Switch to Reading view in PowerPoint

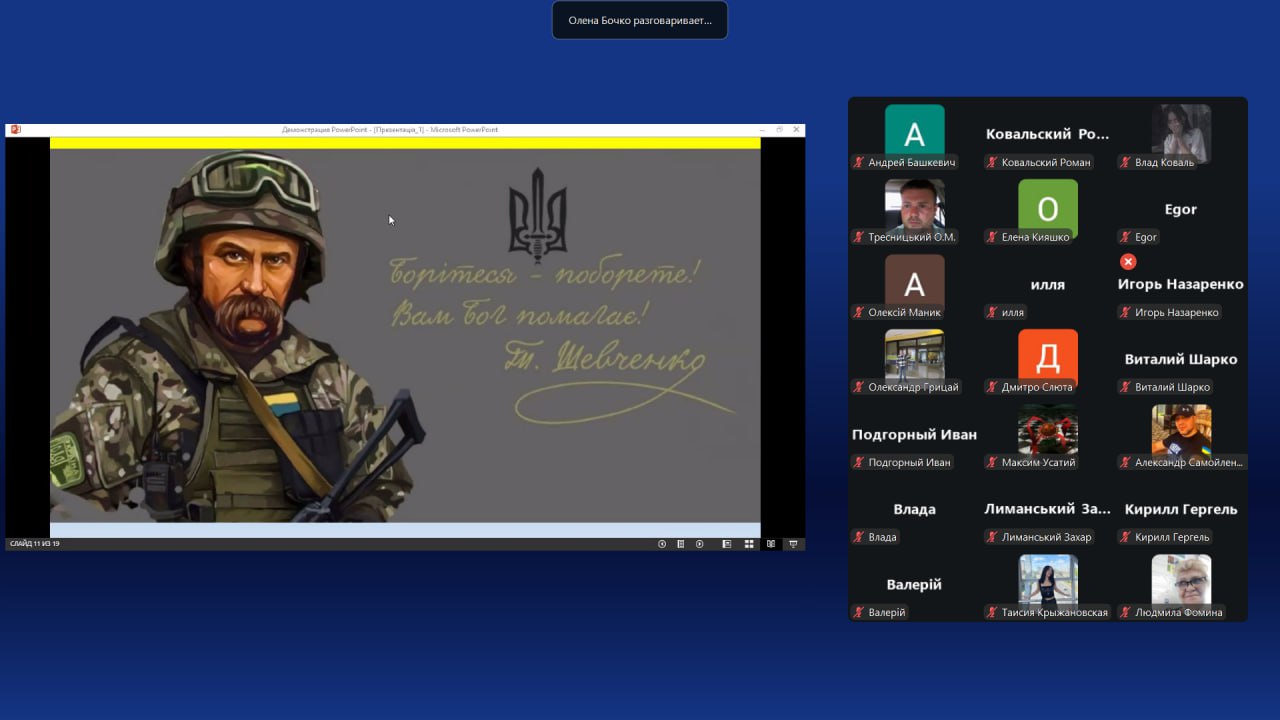tap(771, 544)
